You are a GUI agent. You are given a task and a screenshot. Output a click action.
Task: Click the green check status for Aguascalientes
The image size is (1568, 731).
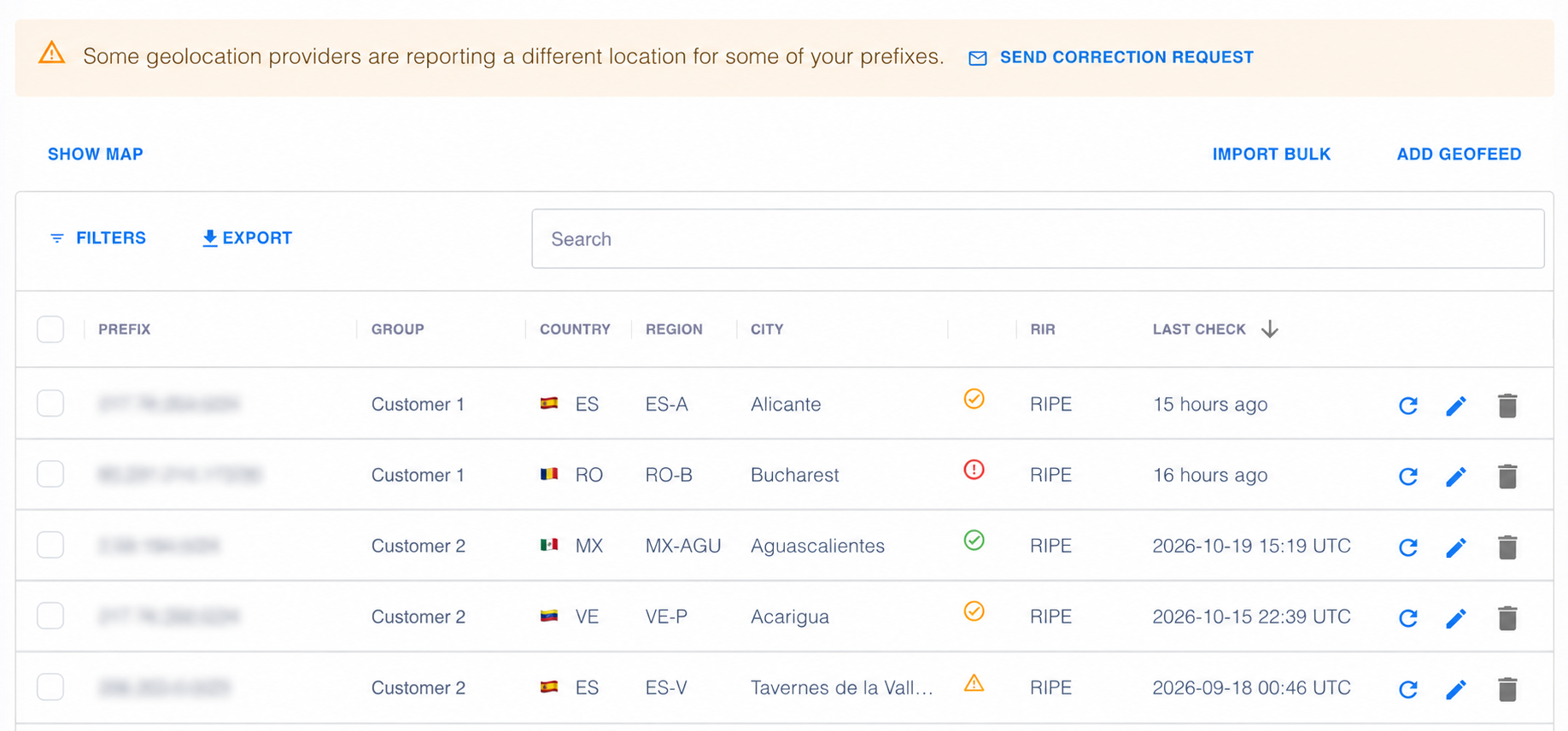click(x=974, y=541)
